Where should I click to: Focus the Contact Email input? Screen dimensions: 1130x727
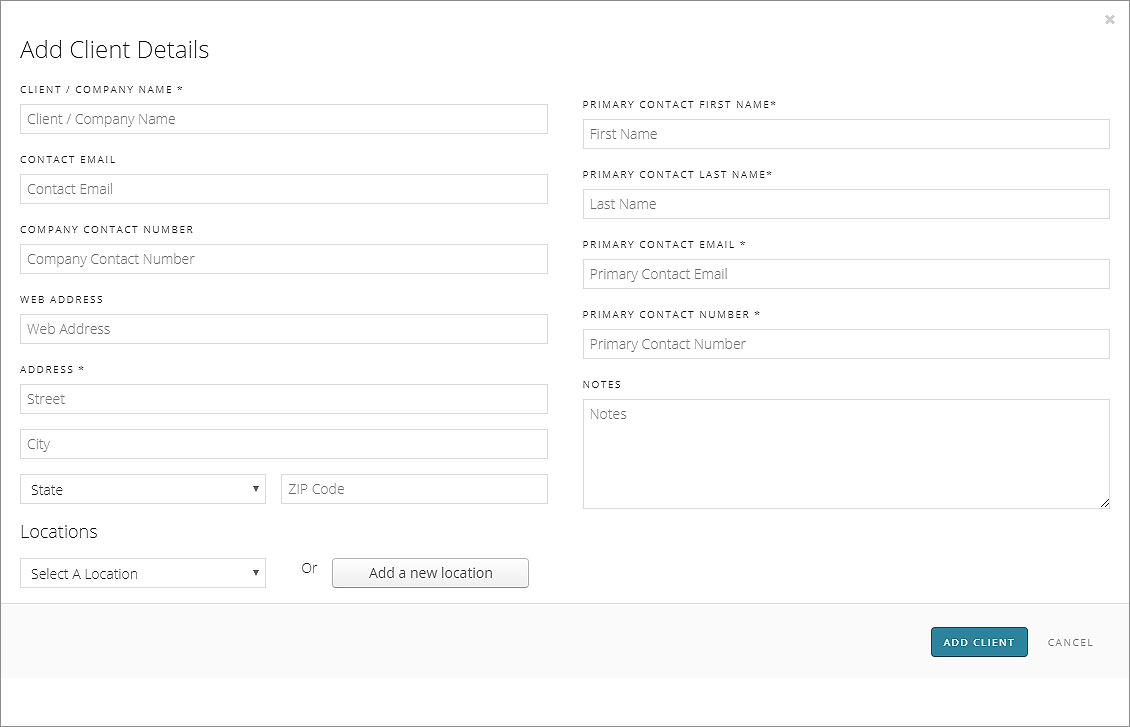pos(283,189)
